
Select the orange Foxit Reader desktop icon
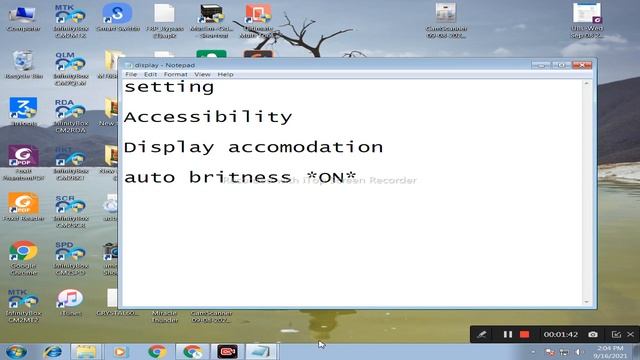point(23,207)
